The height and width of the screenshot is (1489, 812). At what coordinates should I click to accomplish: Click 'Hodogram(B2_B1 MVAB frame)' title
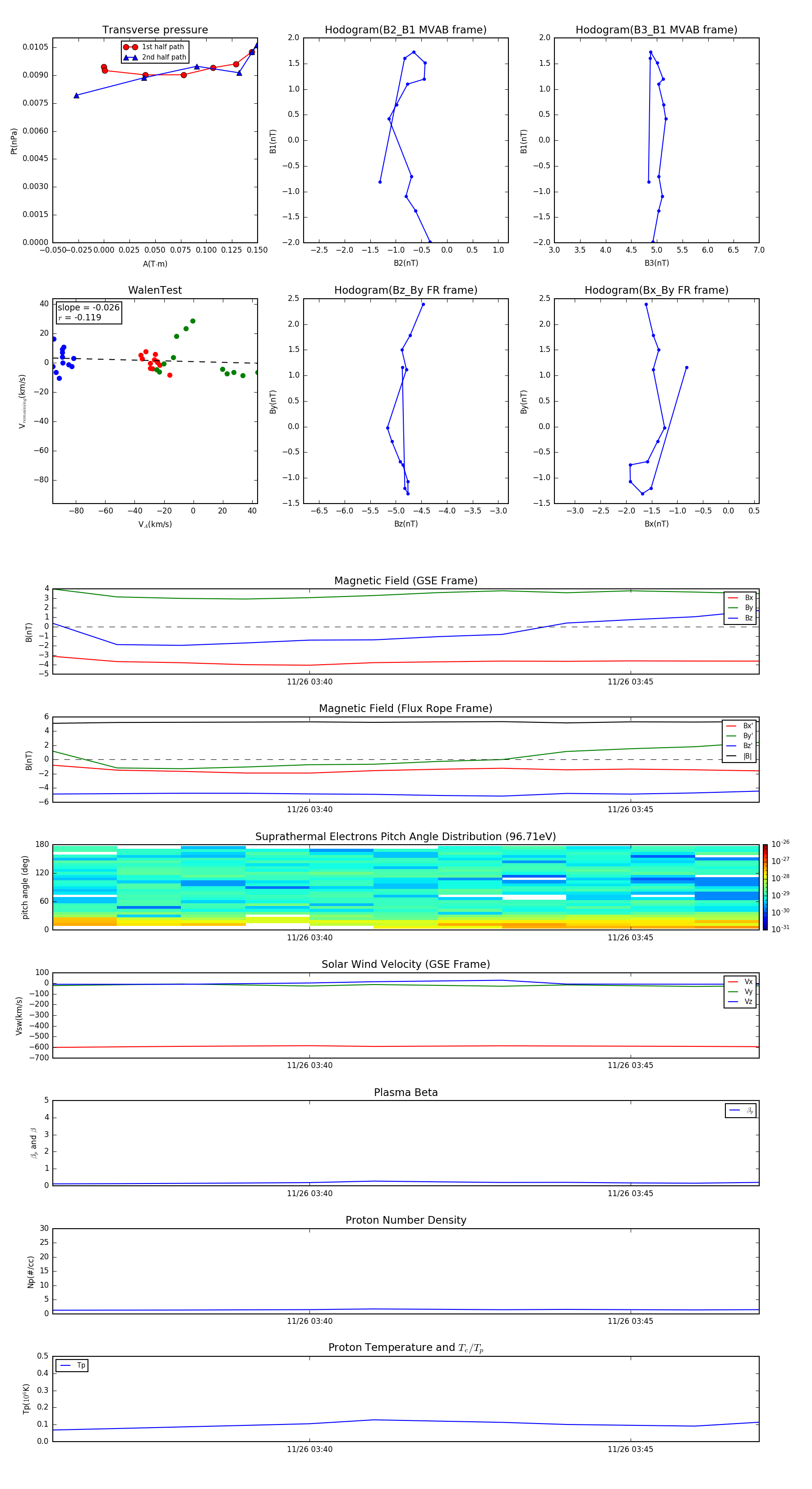click(406, 30)
